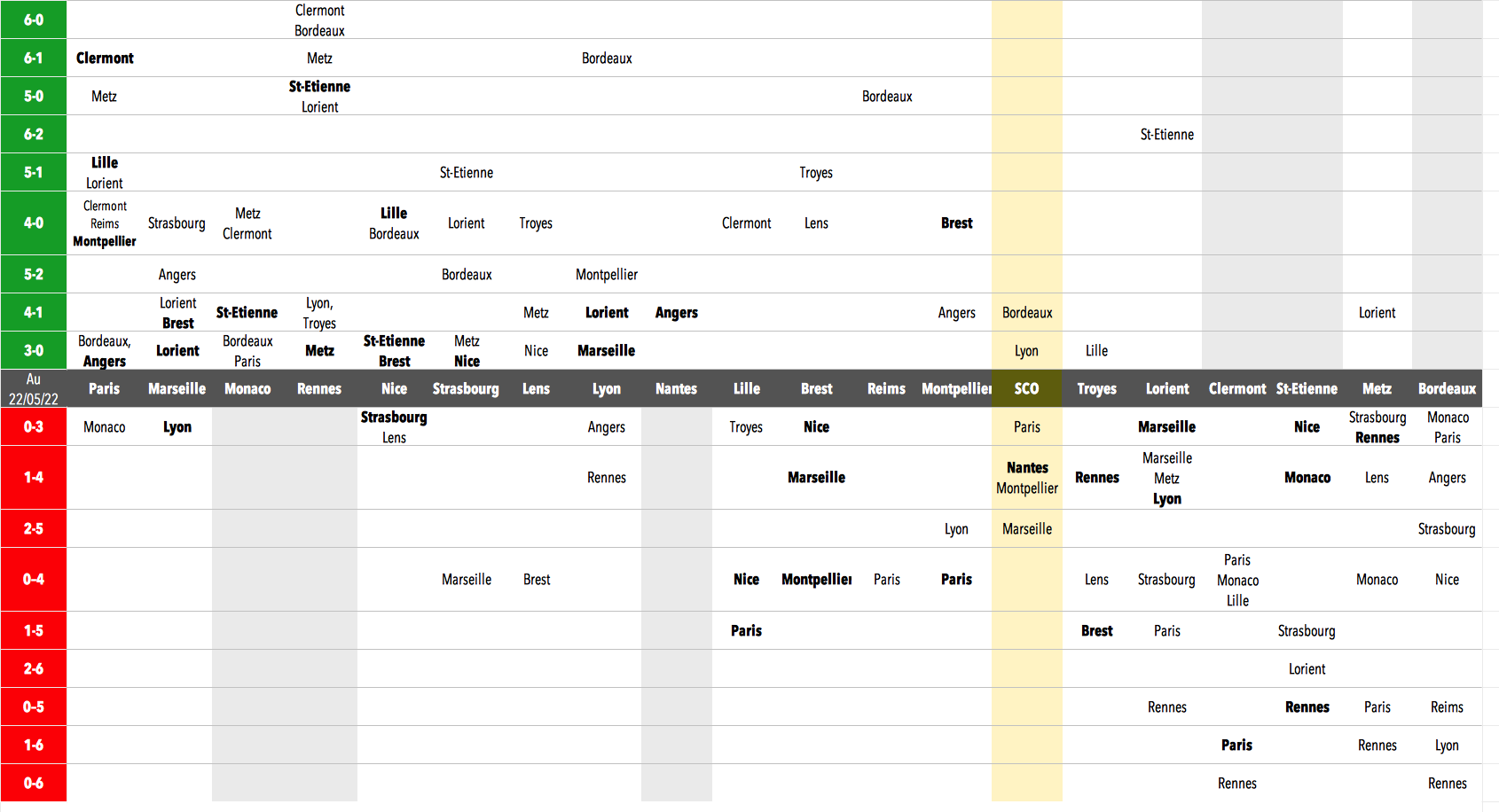Select the Troyes team column header

coord(1096,389)
